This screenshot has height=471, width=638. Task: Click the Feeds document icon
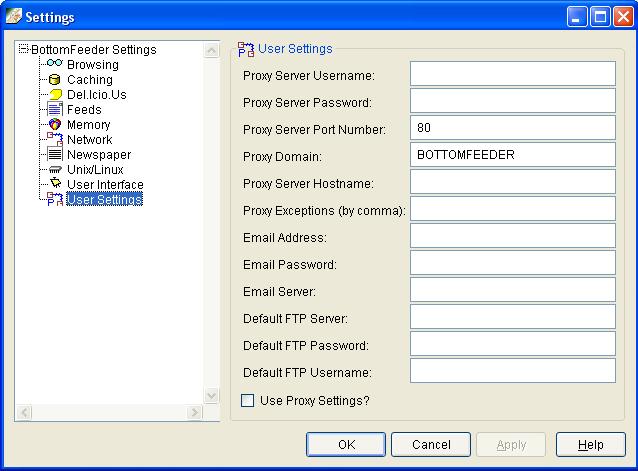[x=55, y=109]
